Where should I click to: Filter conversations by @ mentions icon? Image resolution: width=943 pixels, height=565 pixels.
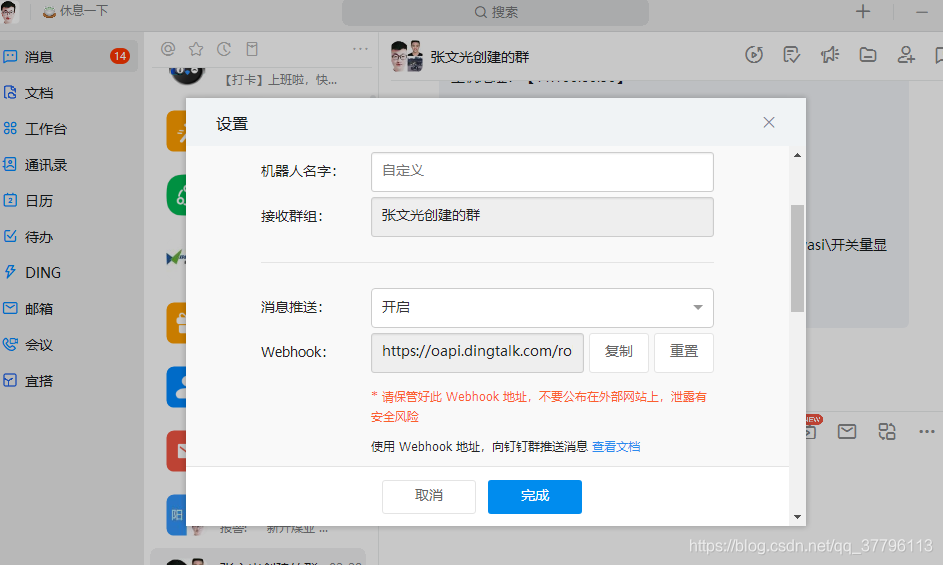pyautogui.click(x=168, y=49)
